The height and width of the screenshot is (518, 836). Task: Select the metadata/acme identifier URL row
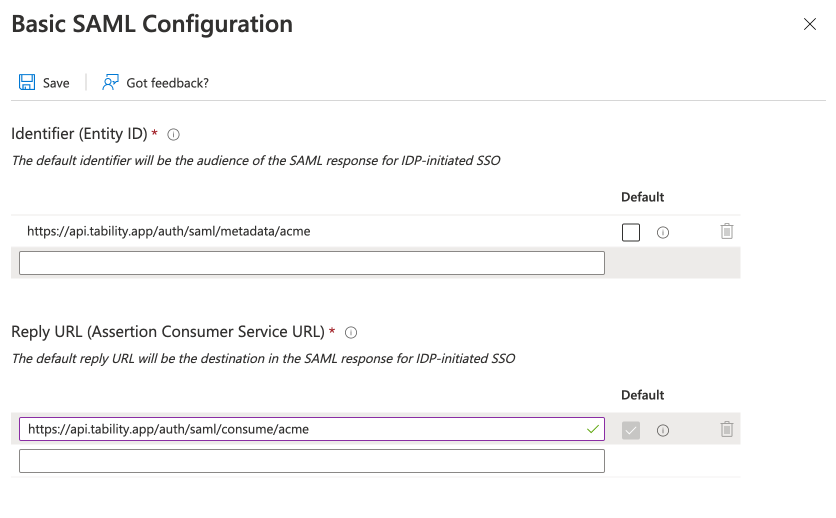169,231
